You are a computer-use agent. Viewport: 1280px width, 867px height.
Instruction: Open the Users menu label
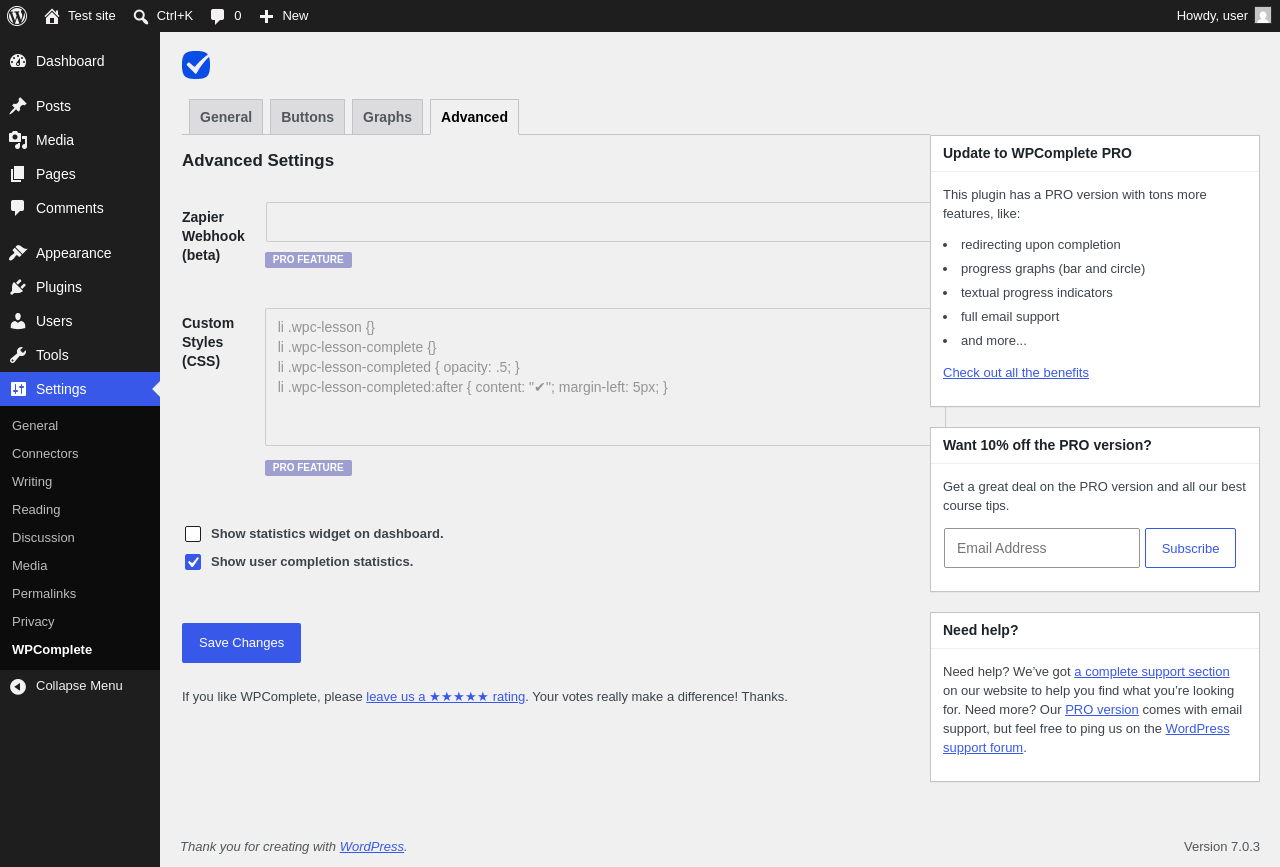(x=54, y=321)
